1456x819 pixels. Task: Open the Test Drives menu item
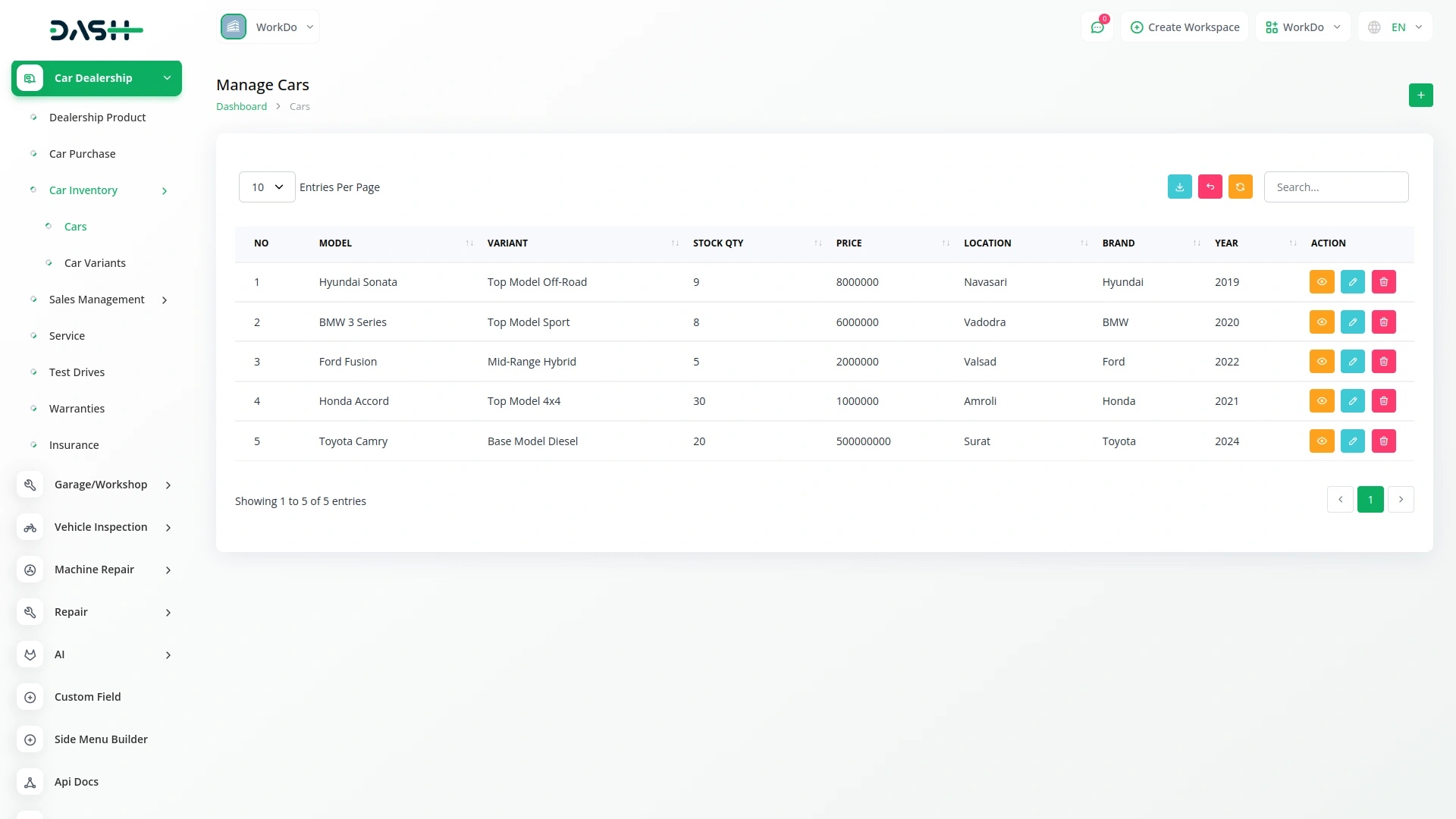pos(77,372)
